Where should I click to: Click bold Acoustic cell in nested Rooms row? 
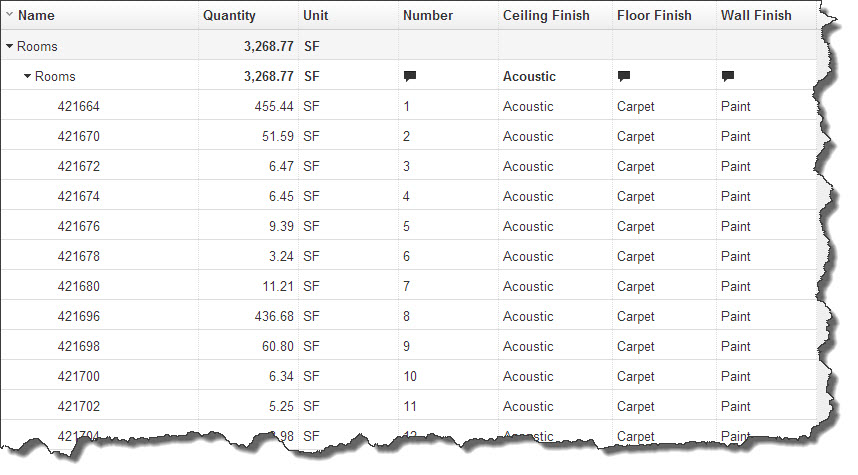(529, 76)
